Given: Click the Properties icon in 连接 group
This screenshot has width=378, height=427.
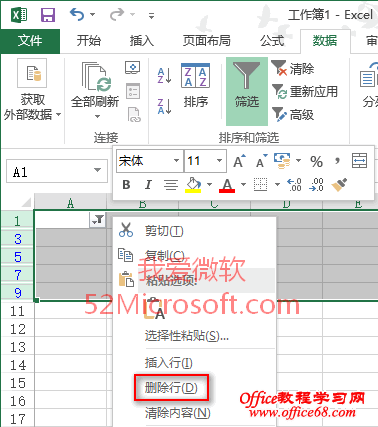Looking at the screenshot, I should click(x=133, y=91).
